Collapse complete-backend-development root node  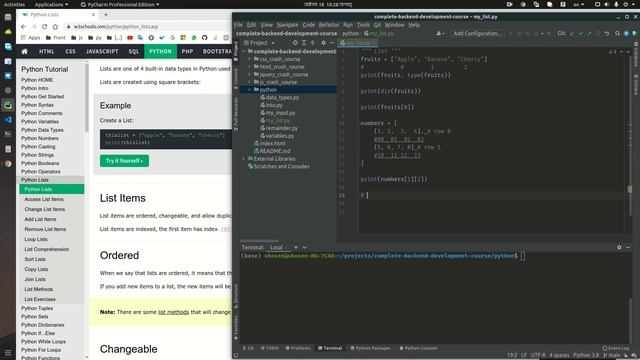tap(244, 51)
